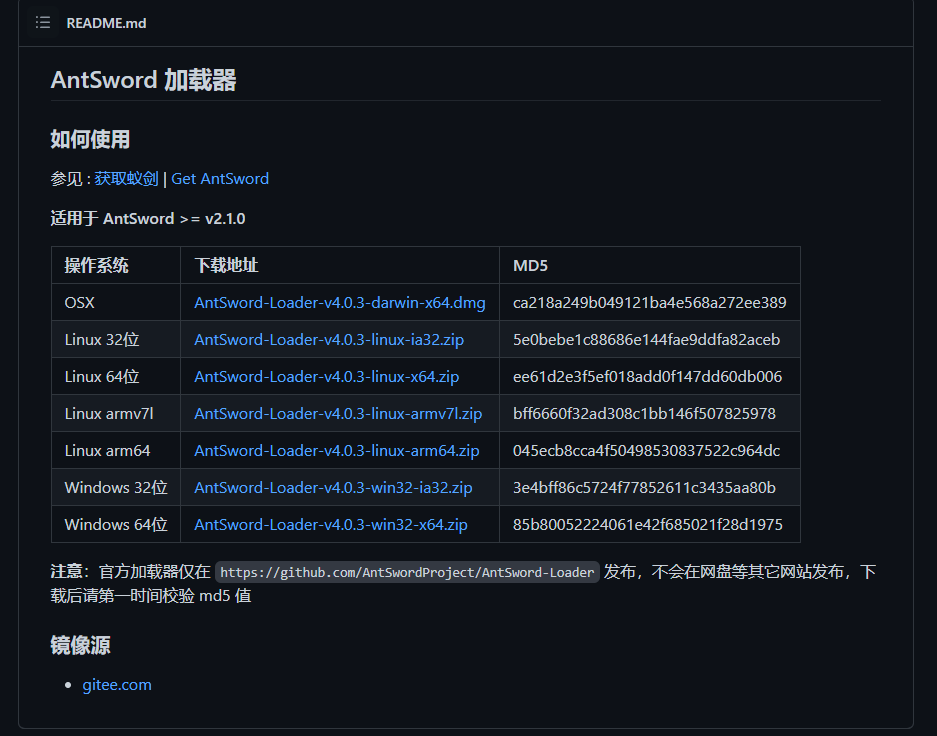937x736 pixels.
Task: Click the 下载地址 column header
Action: click(226, 266)
